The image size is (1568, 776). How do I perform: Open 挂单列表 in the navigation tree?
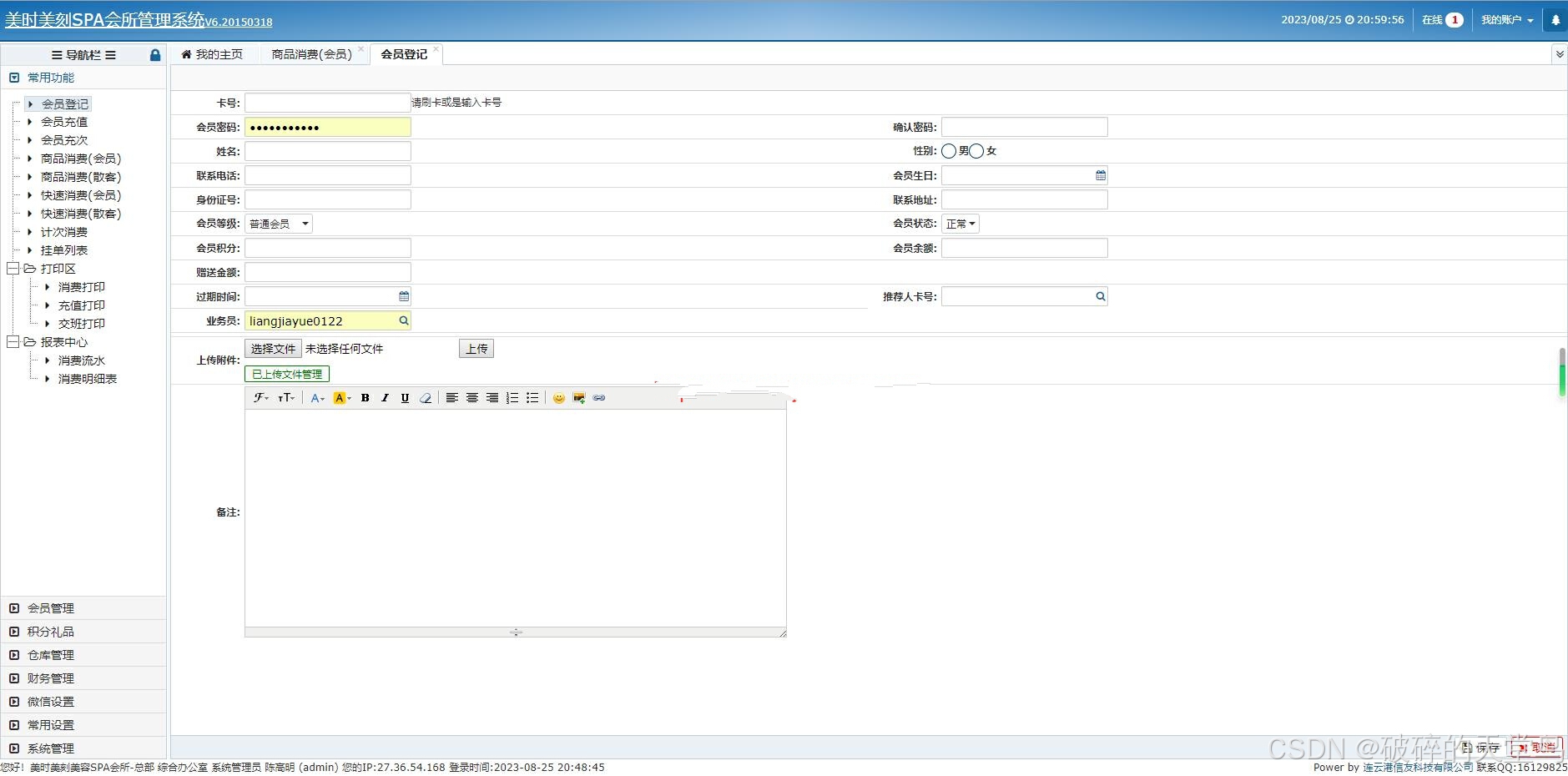coord(64,250)
